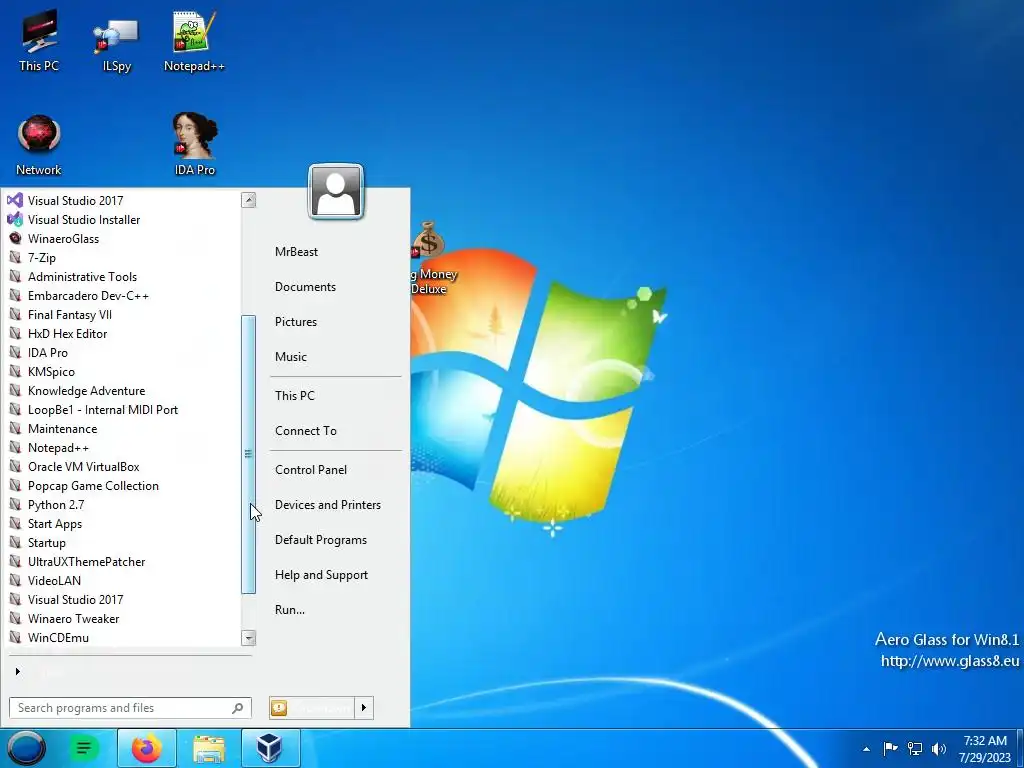Image resolution: width=1024 pixels, height=768 pixels.
Task: Open Devices and Printers
Action: tap(328, 504)
